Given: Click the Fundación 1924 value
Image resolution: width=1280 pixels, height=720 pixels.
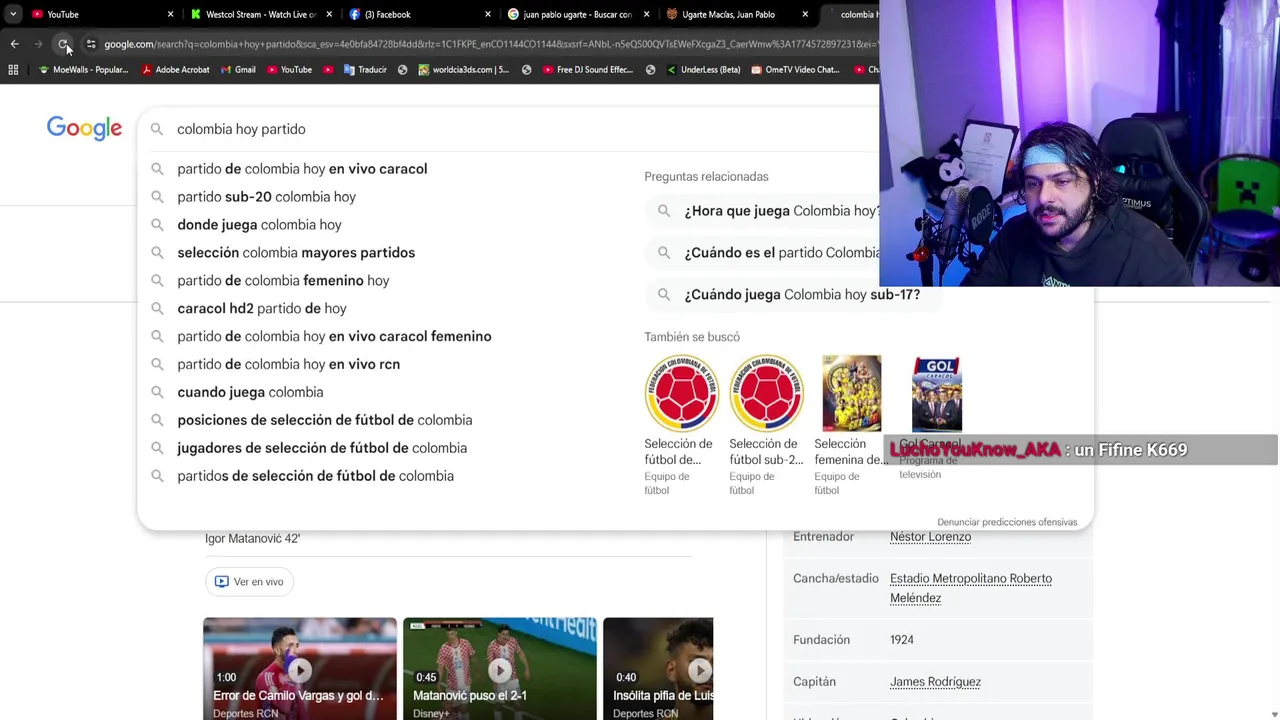Looking at the screenshot, I should click(x=901, y=640).
